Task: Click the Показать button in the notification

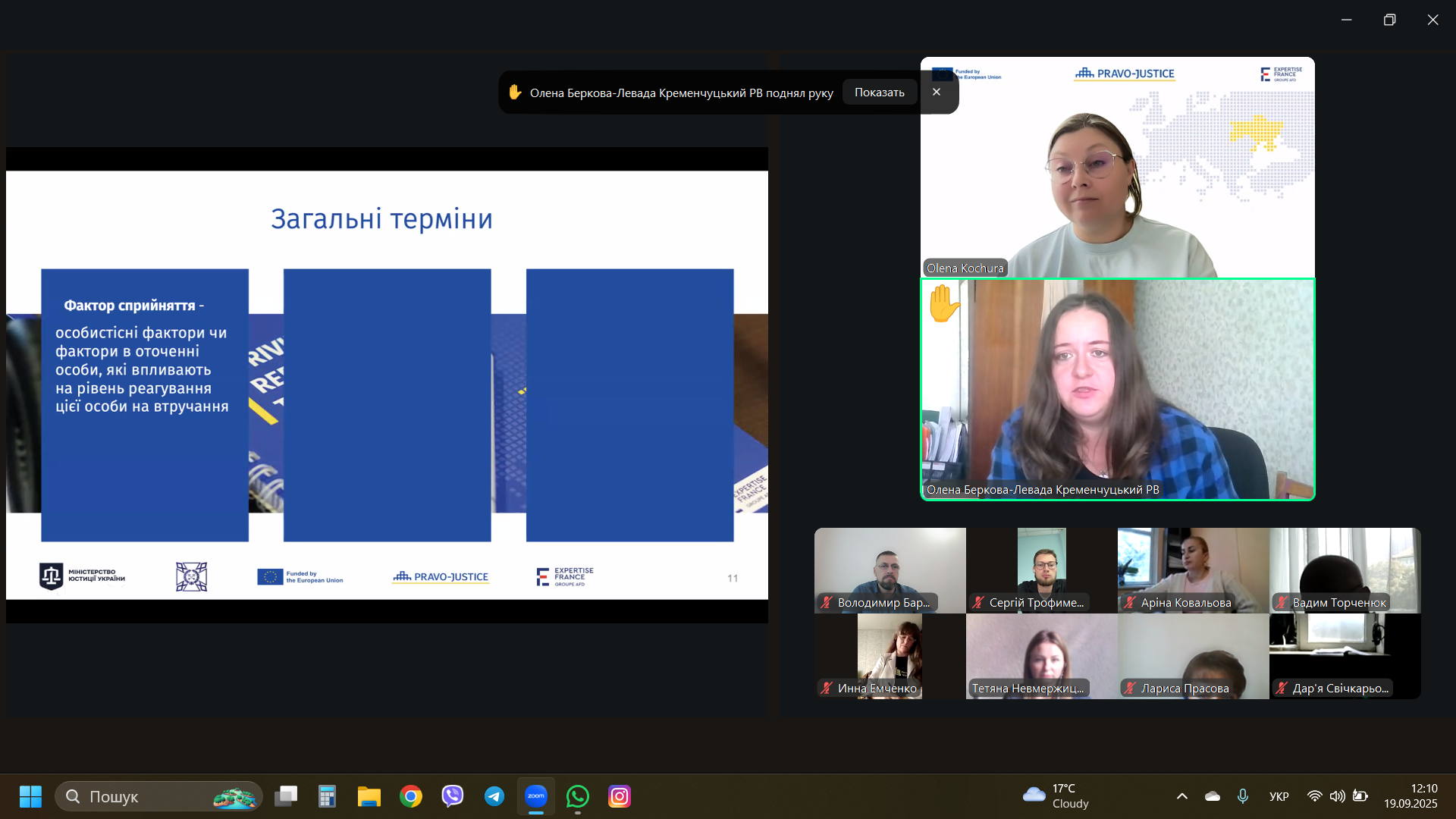Action: pos(879,93)
